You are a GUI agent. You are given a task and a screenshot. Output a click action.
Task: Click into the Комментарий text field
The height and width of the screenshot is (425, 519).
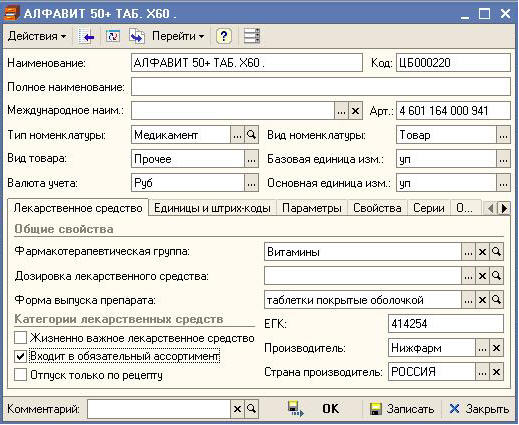coord(159,409)
